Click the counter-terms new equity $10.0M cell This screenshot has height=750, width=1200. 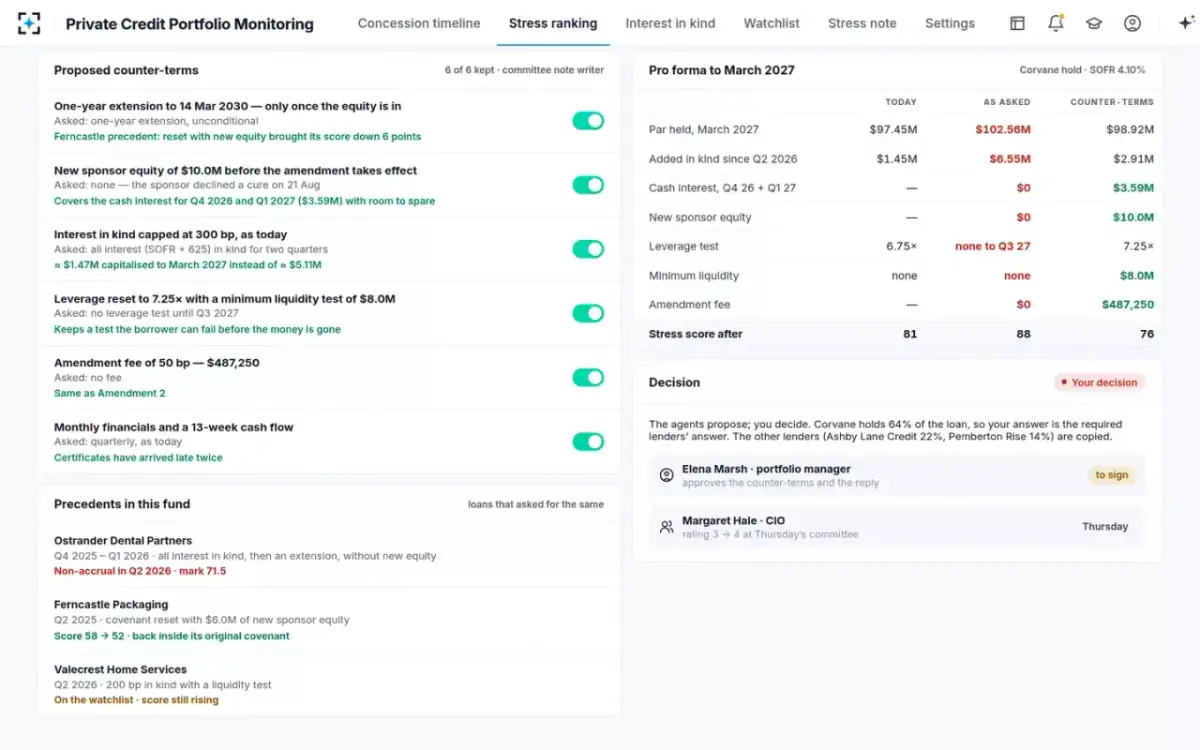pos(1133,217)
